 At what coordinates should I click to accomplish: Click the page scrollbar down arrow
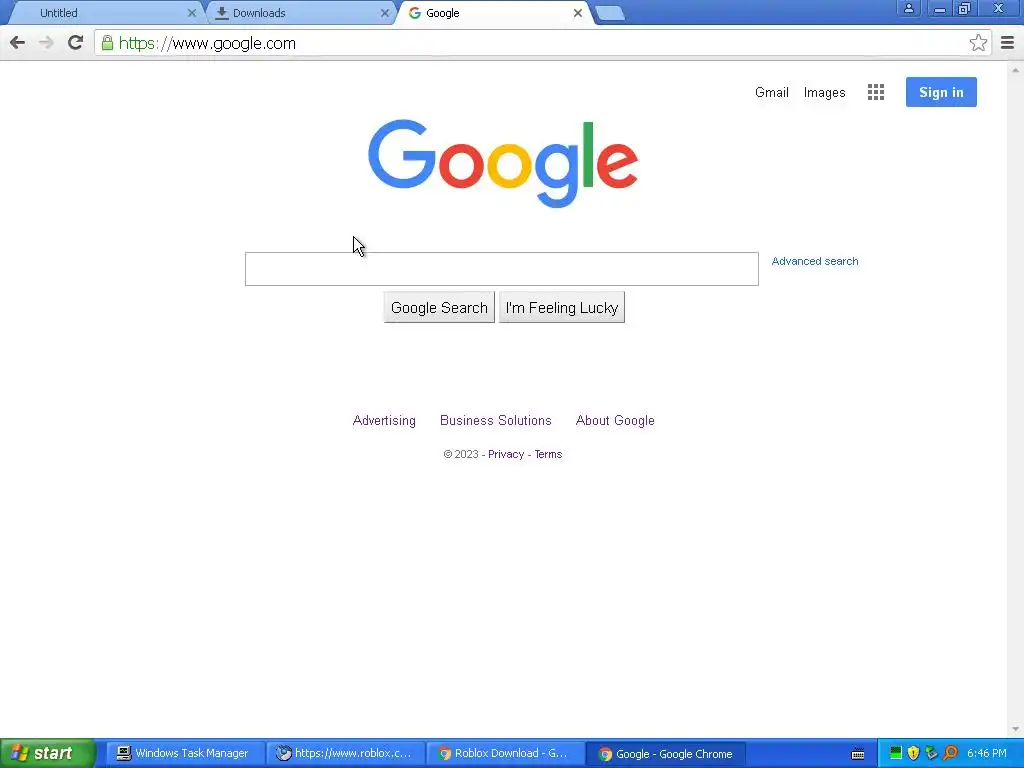click(1016, 729)
